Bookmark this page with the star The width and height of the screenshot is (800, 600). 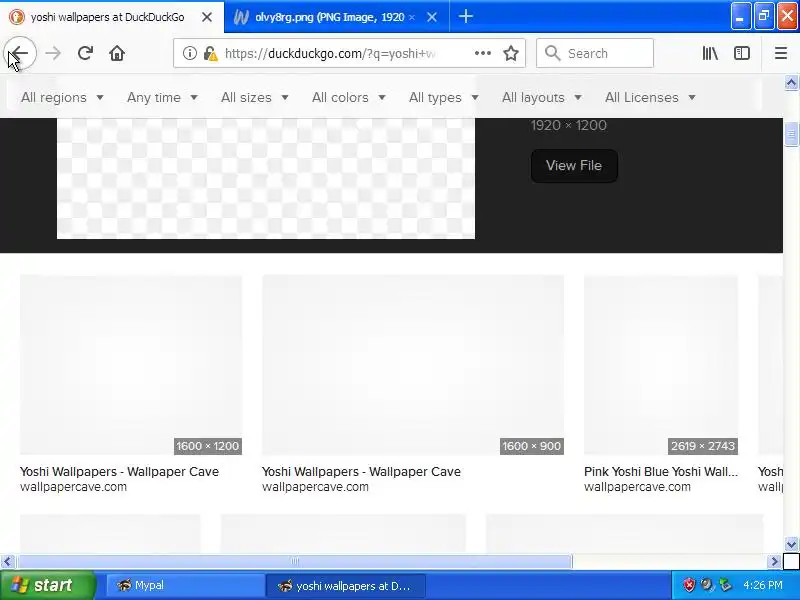(x=511, y=53)
